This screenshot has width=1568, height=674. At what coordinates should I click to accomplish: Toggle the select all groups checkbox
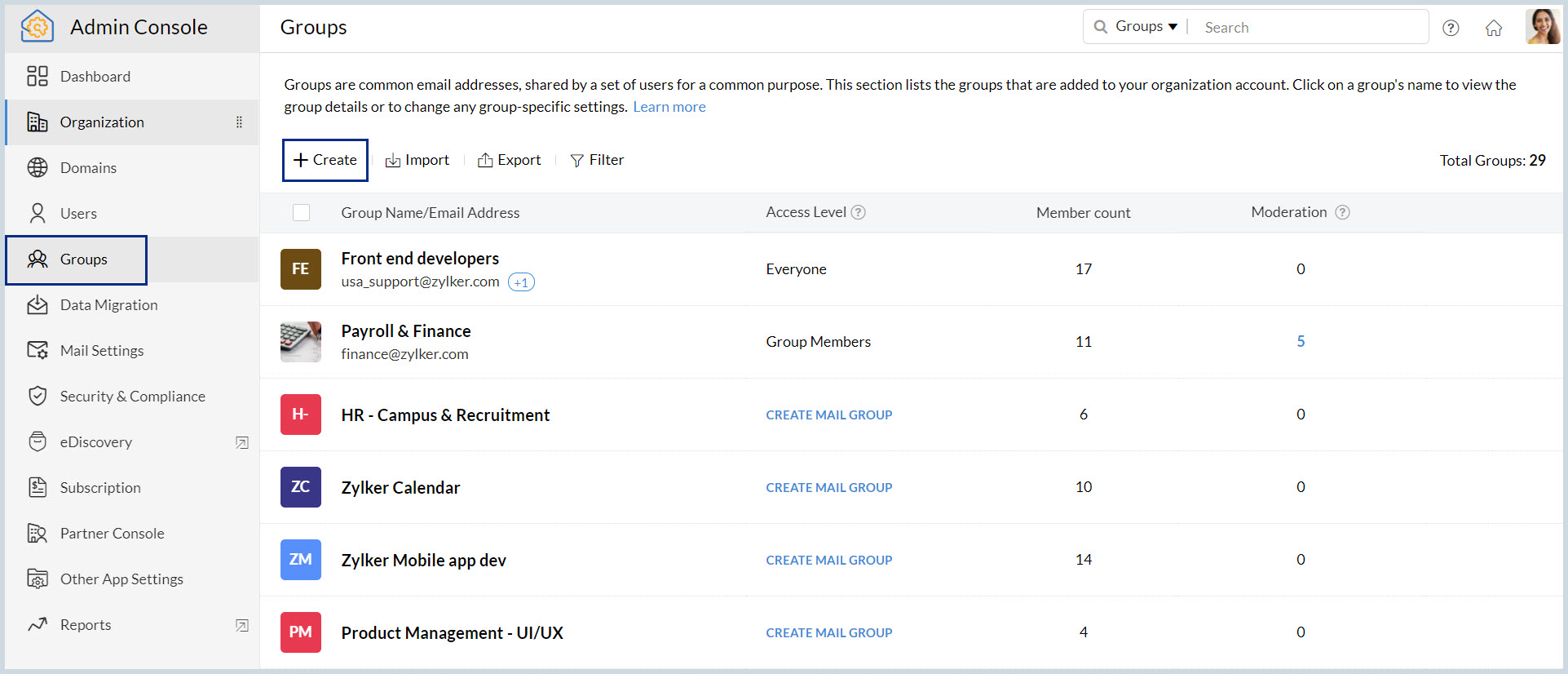pos(301,213)
